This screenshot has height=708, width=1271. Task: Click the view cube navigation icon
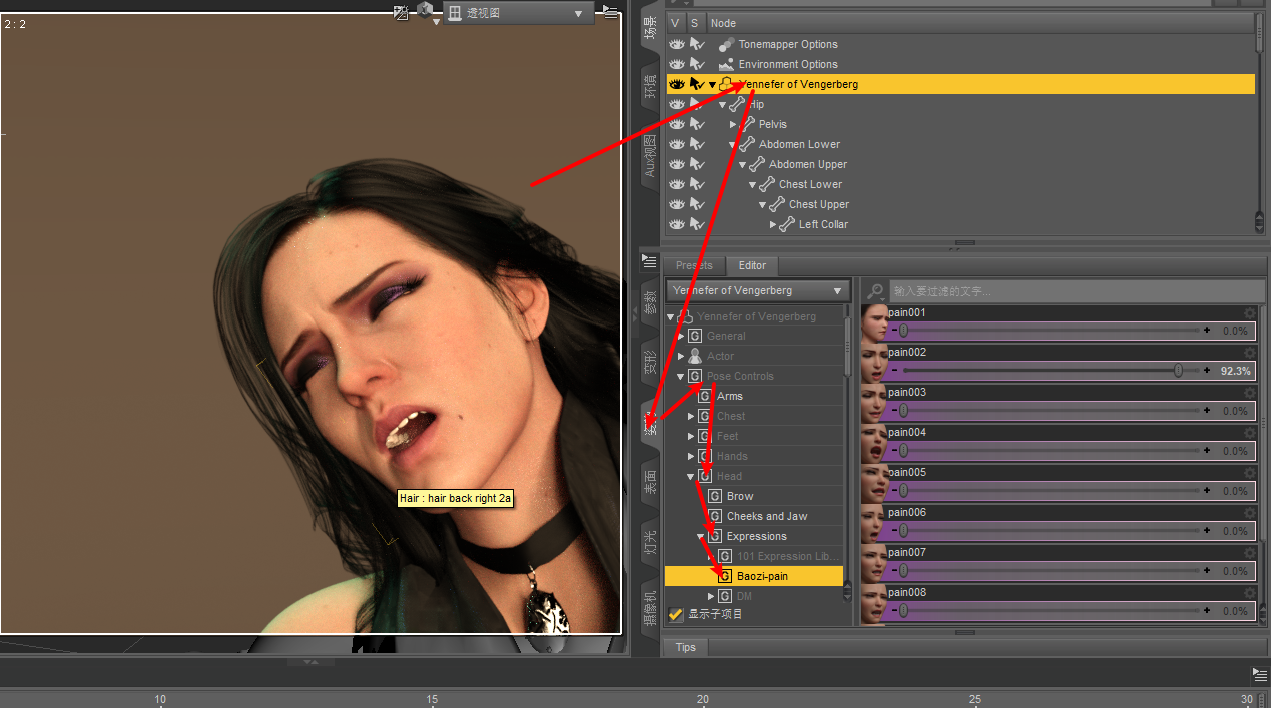[425, 12]
